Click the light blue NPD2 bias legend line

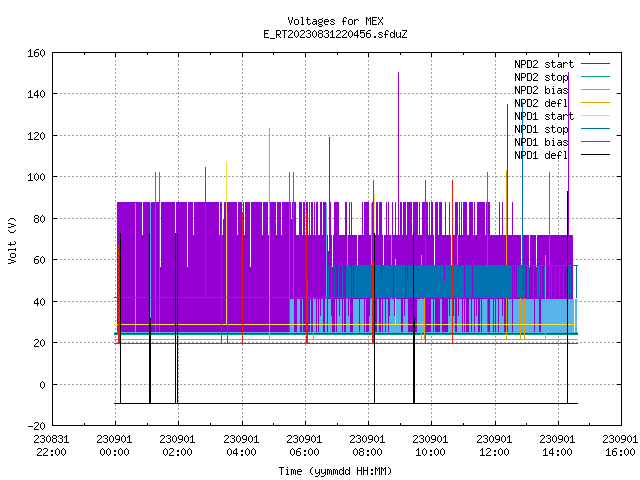click(595, 90)
